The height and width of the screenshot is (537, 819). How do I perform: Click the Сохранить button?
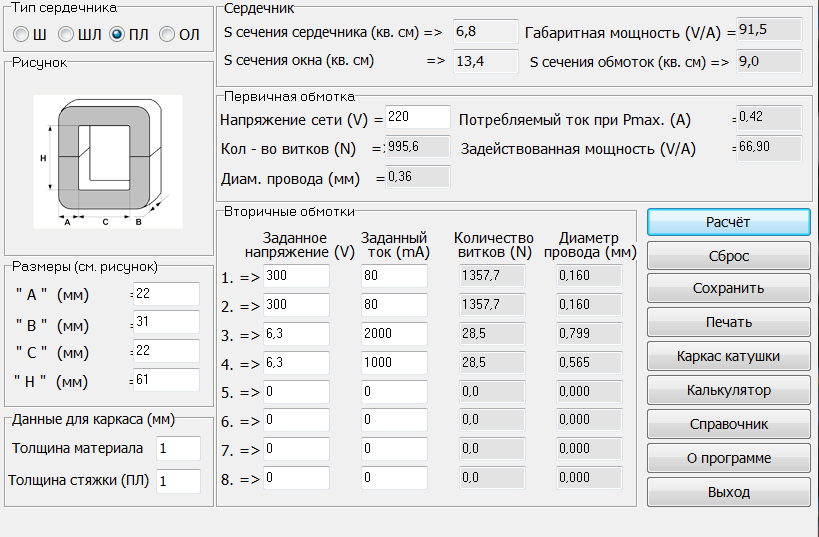click(729, 288)
